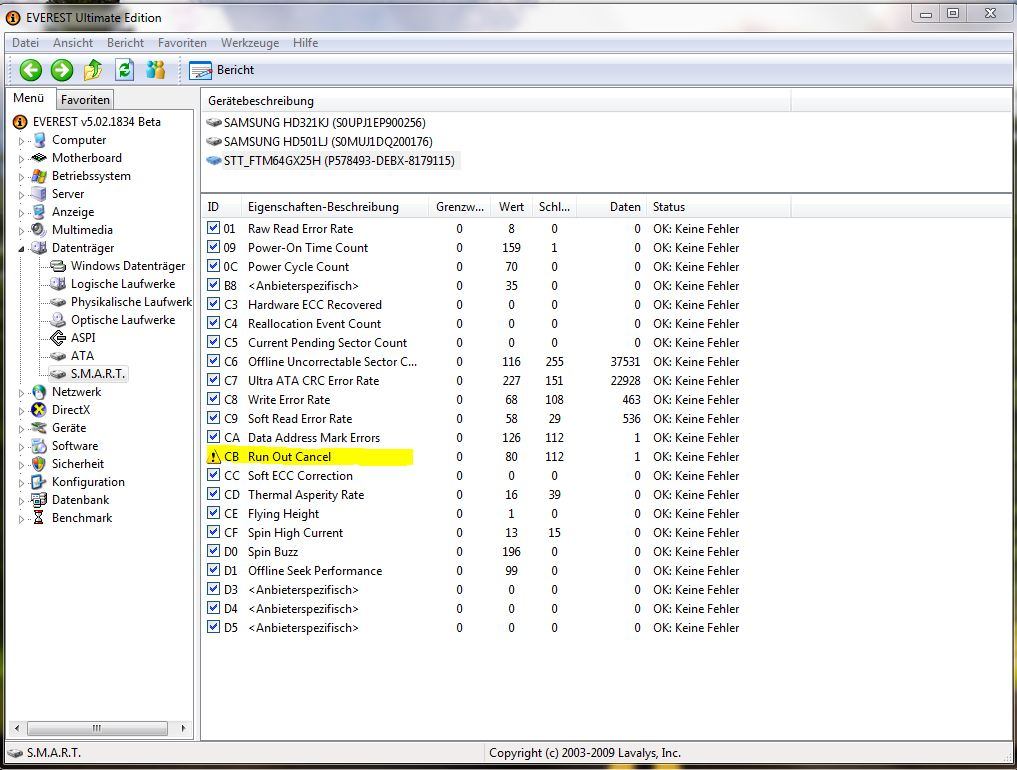Sort by the Daten column header

(612, 207)
